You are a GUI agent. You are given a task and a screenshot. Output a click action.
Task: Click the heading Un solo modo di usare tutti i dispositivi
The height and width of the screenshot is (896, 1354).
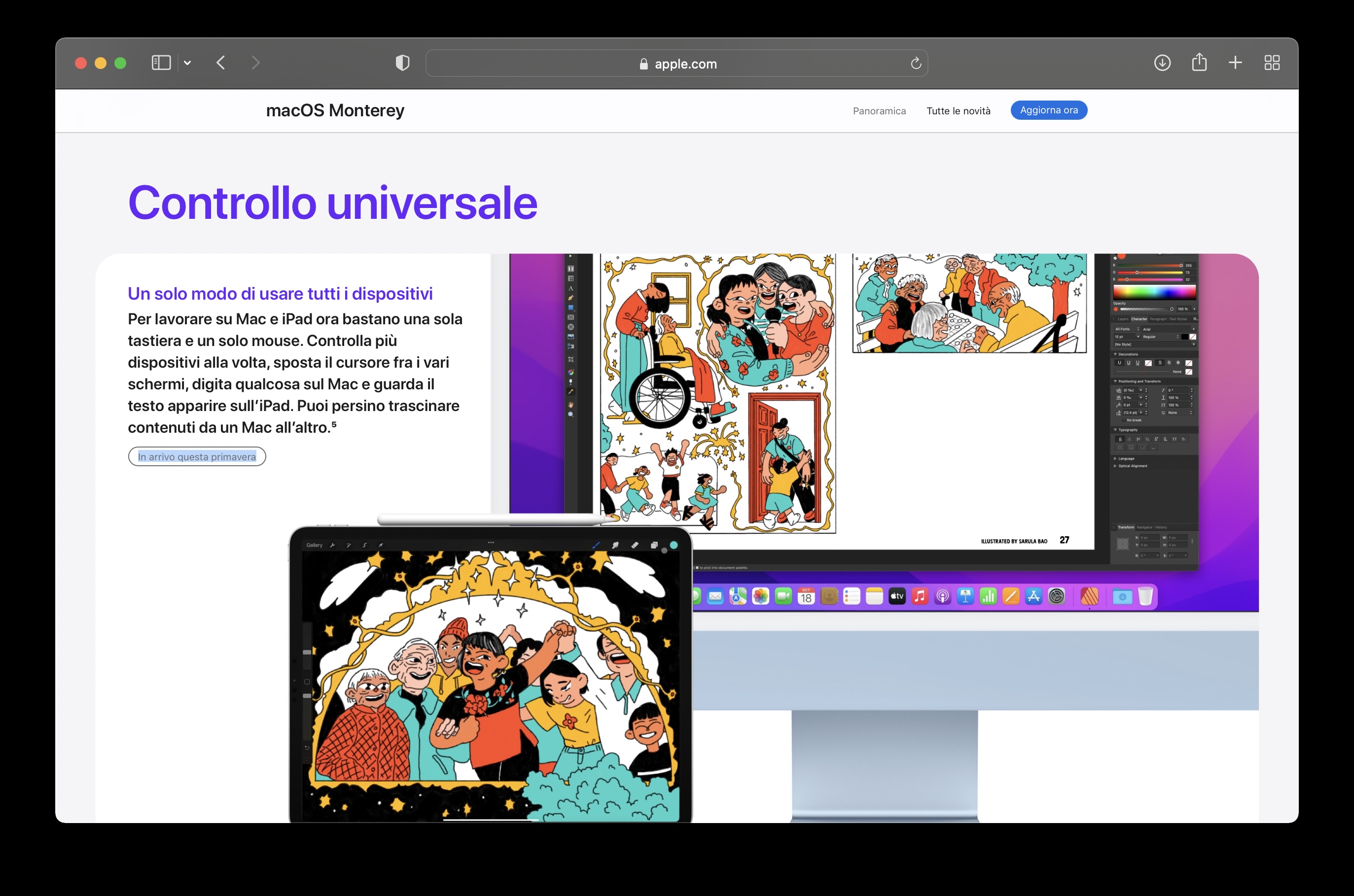280,294
